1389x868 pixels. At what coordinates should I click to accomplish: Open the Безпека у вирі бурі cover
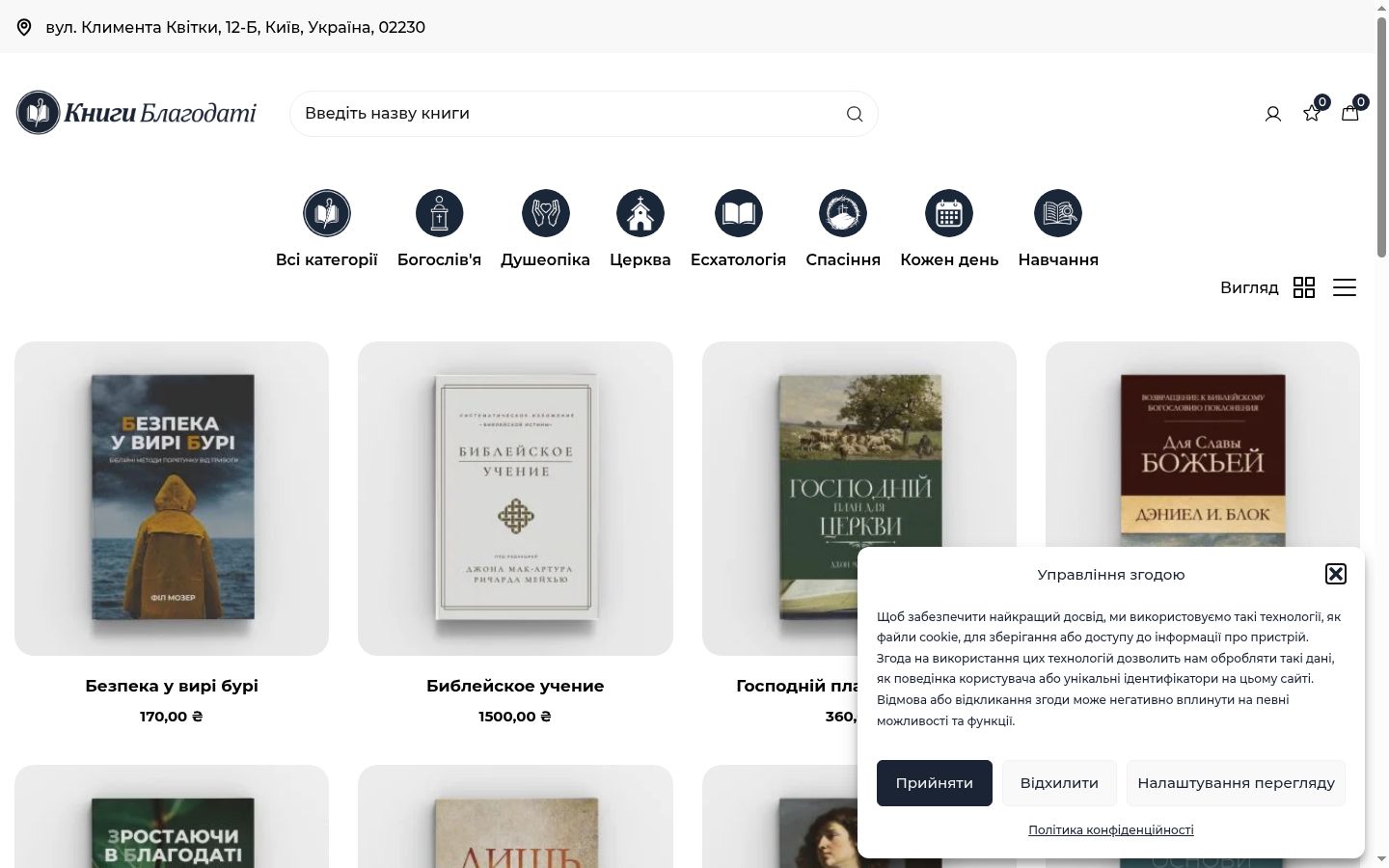pyautogui.click(x=172, y=499)
